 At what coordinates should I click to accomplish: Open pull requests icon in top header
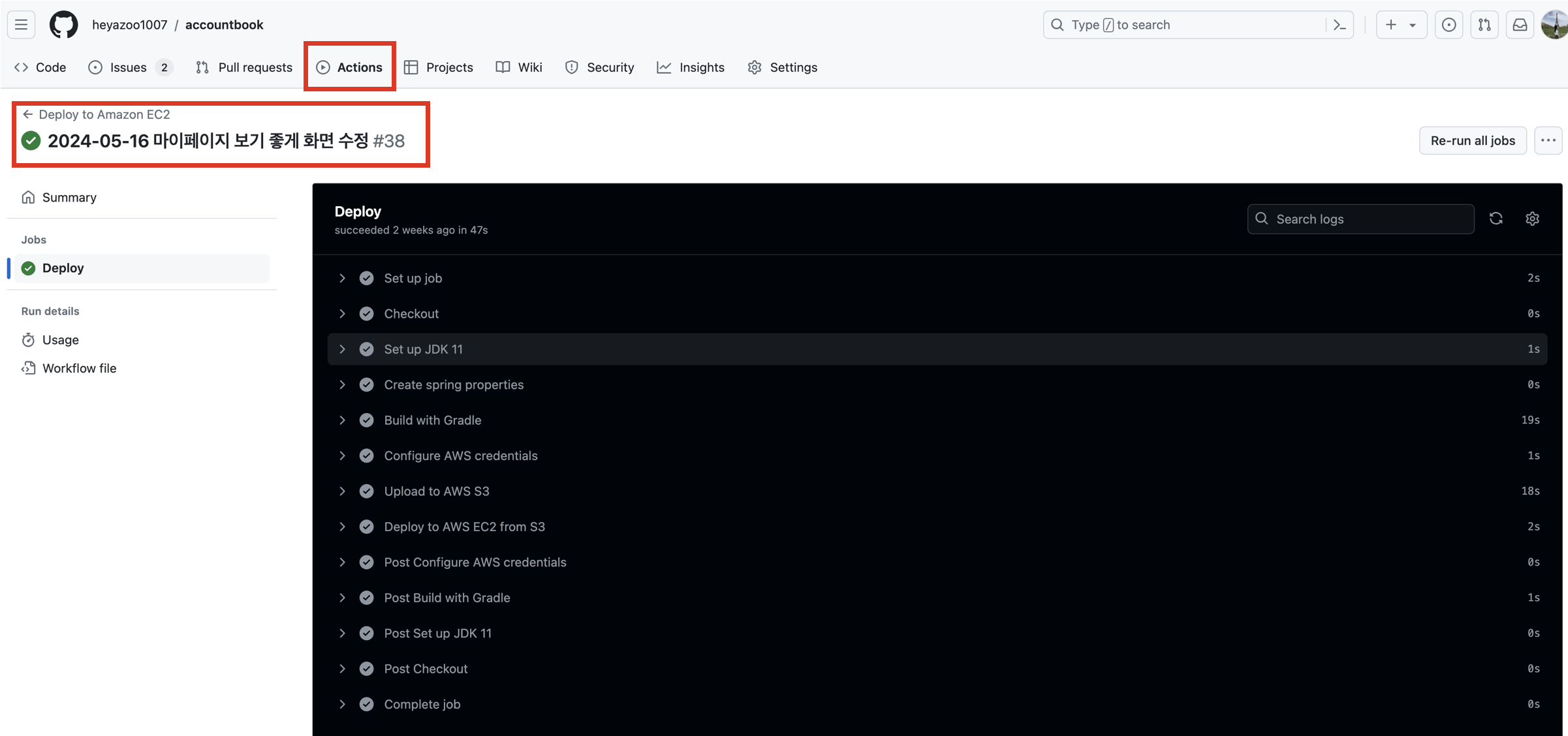point(1484,25)
